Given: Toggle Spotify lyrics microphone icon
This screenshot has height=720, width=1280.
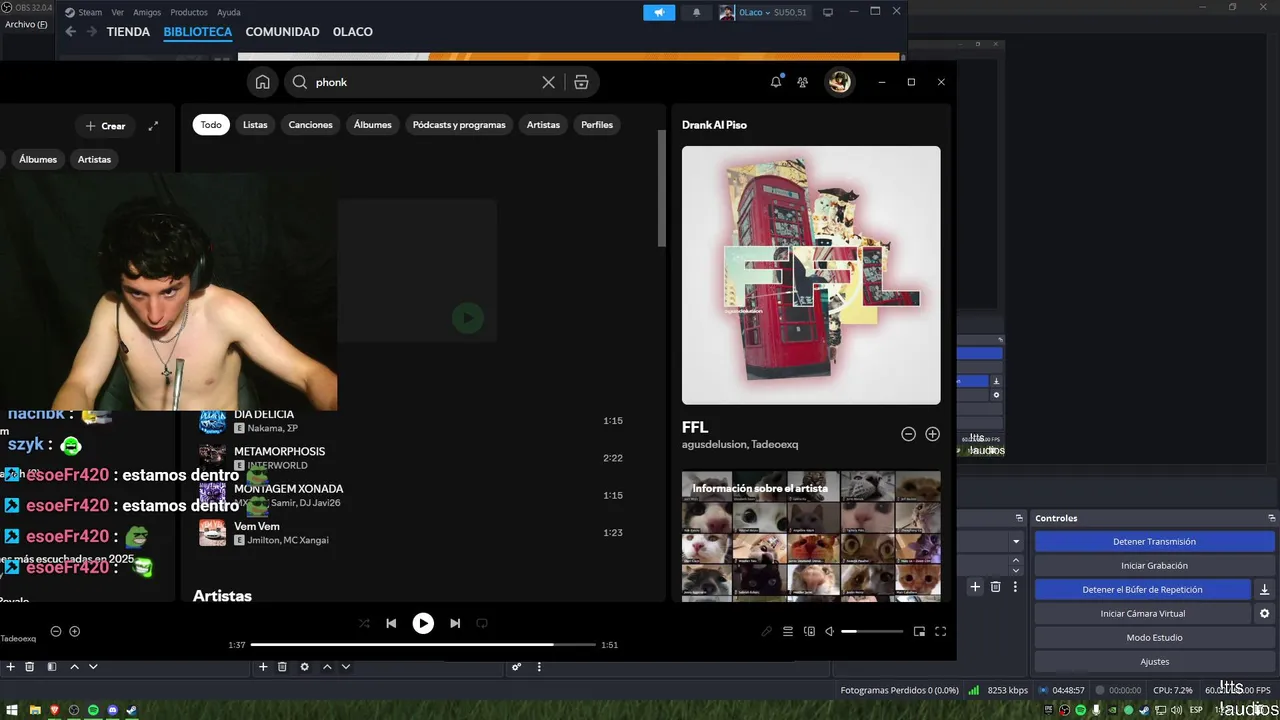Looking at the screenshot, I should [766, 631].
